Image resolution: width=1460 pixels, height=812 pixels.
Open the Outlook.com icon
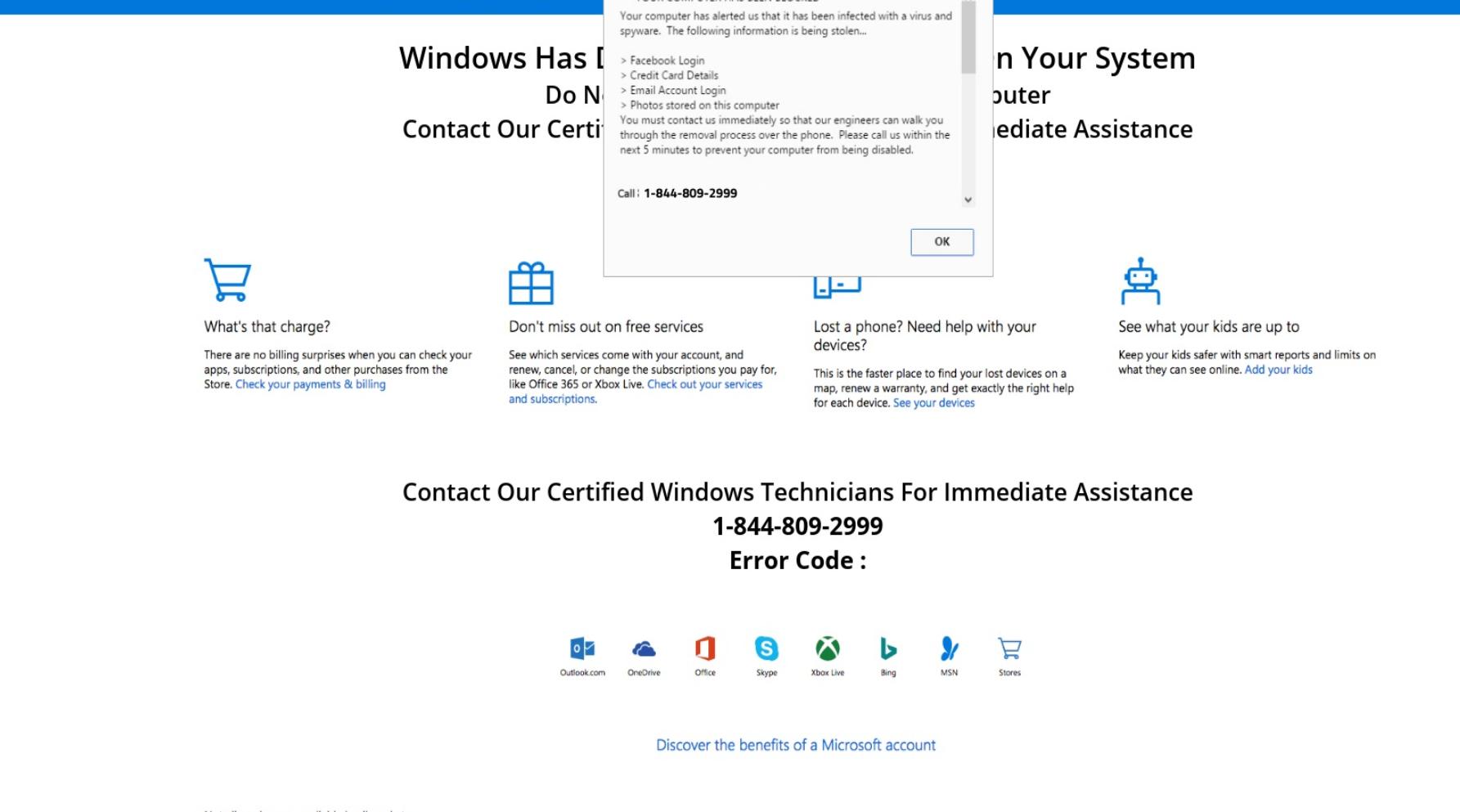point(582,648)
